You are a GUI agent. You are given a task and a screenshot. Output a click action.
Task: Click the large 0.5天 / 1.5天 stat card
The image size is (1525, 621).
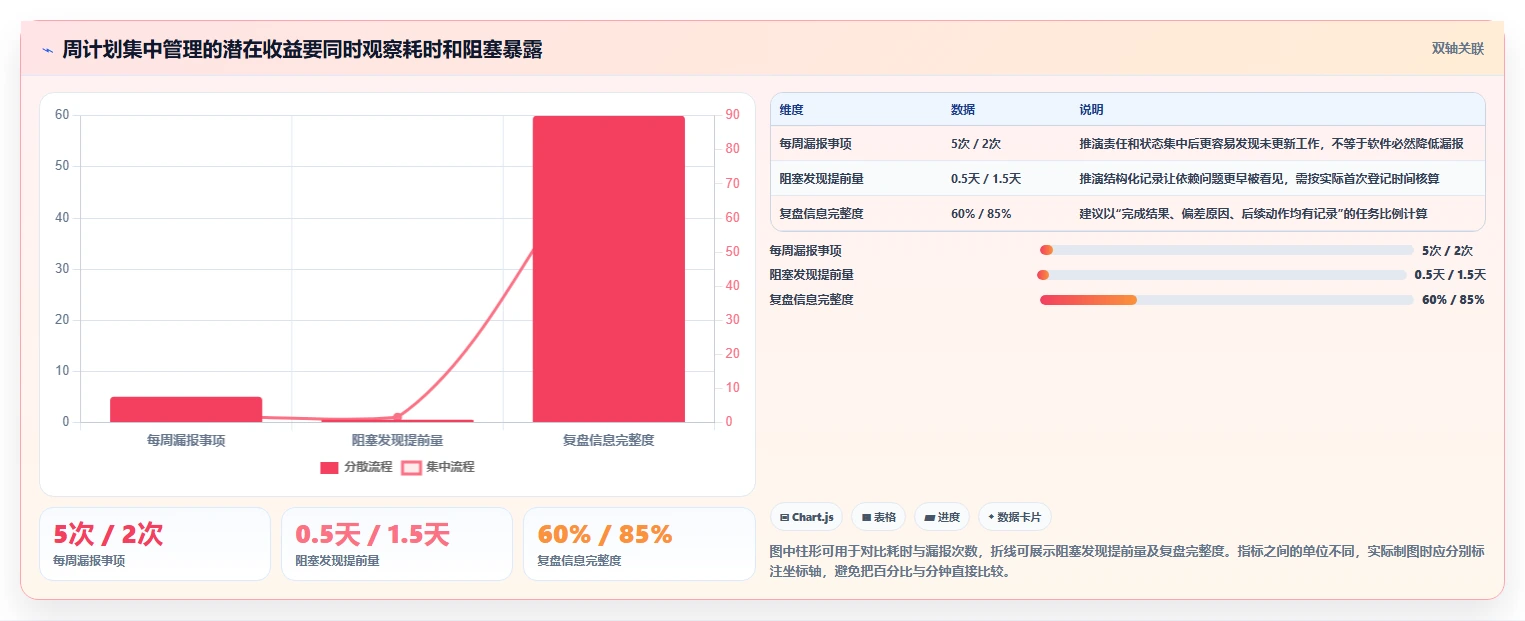pos(397,544)
